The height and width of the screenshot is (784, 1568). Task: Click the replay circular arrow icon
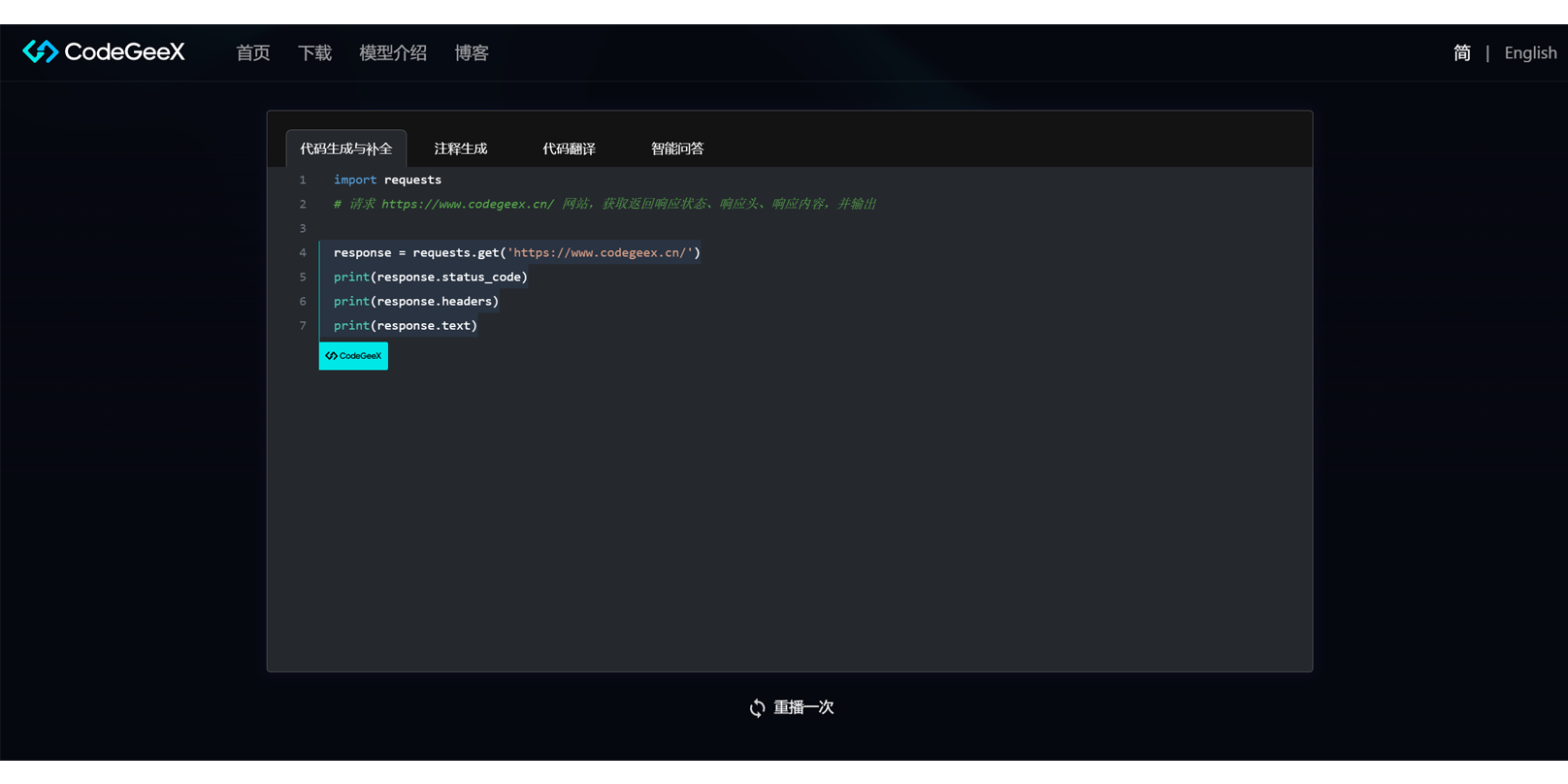(x=757, y=708)
